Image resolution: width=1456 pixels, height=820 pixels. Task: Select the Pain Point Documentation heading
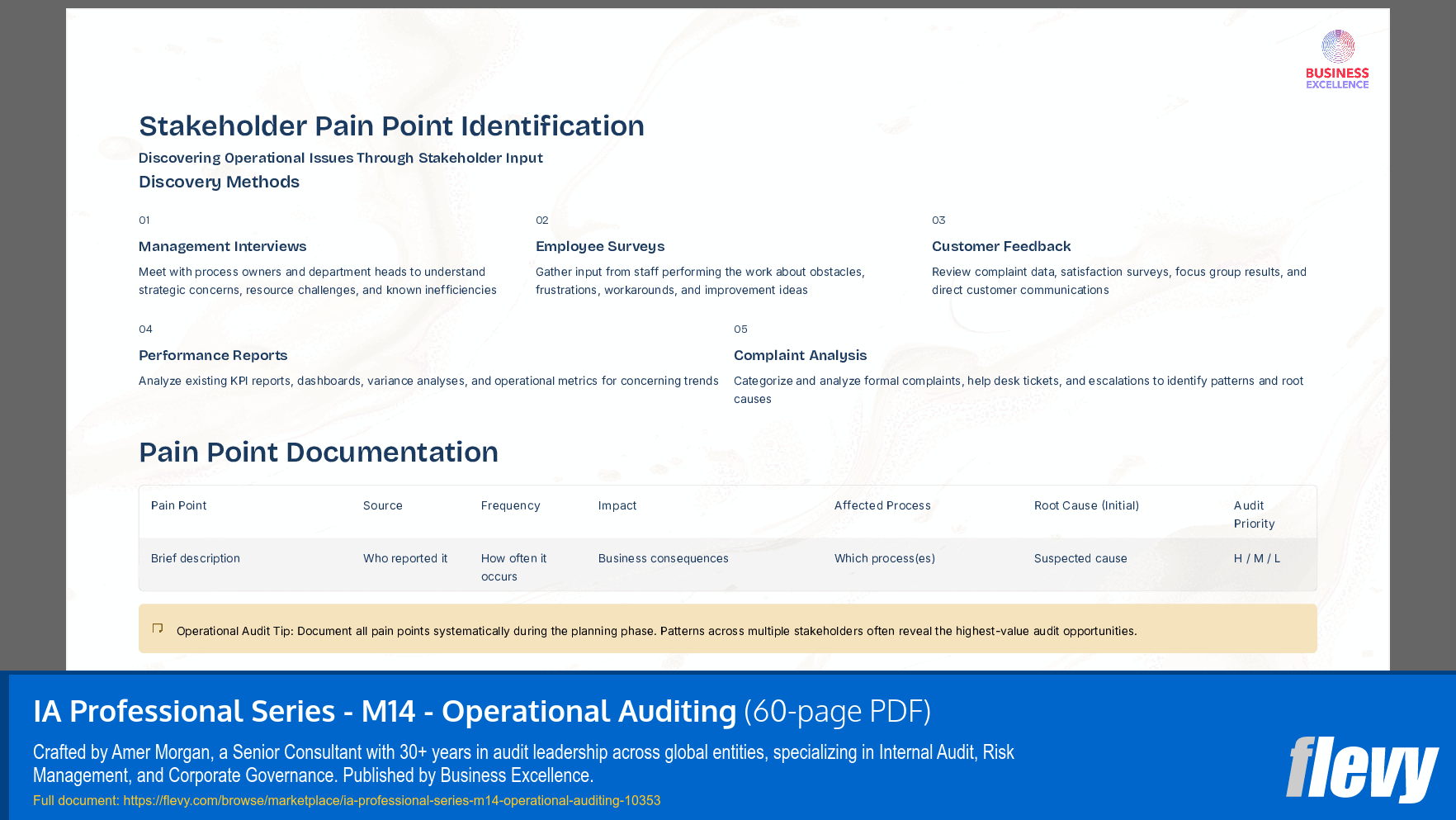319,453
